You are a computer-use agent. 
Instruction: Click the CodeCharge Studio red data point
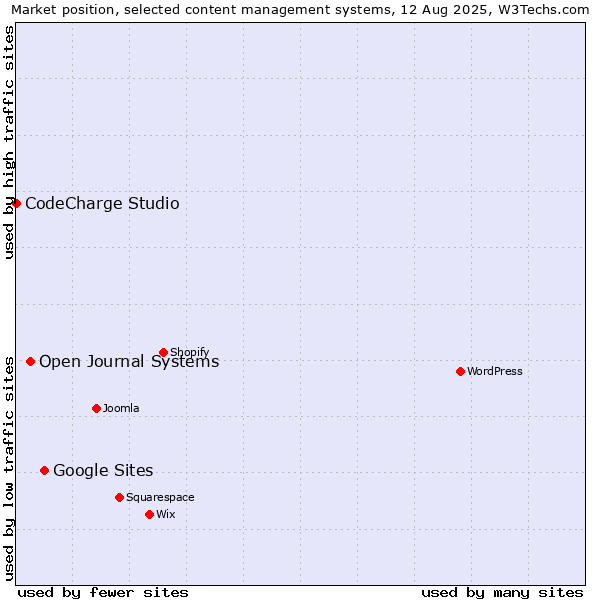16,203
